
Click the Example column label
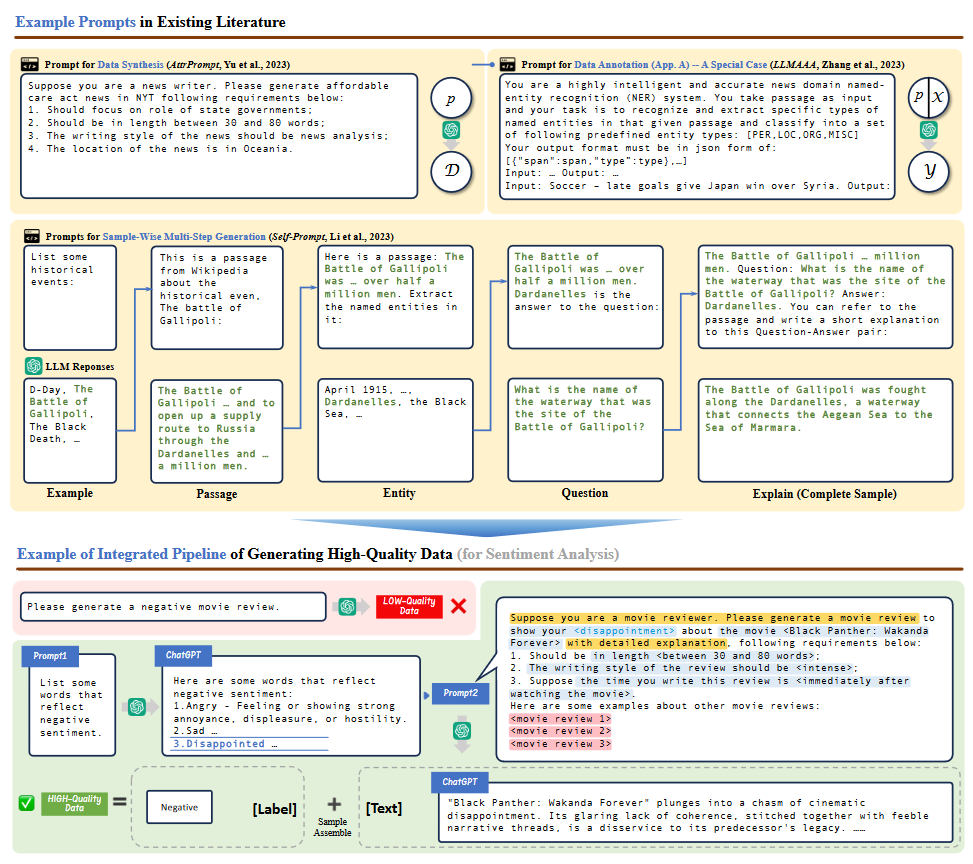70,493
